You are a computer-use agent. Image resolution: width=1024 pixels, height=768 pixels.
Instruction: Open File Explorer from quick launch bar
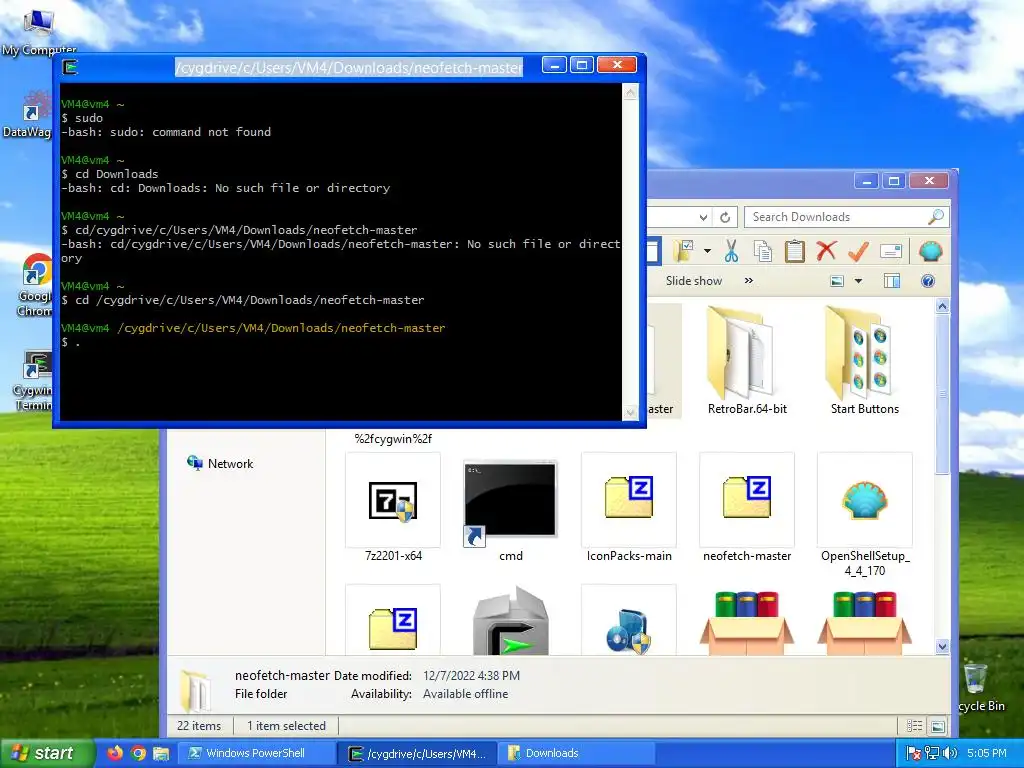[161, 753]
